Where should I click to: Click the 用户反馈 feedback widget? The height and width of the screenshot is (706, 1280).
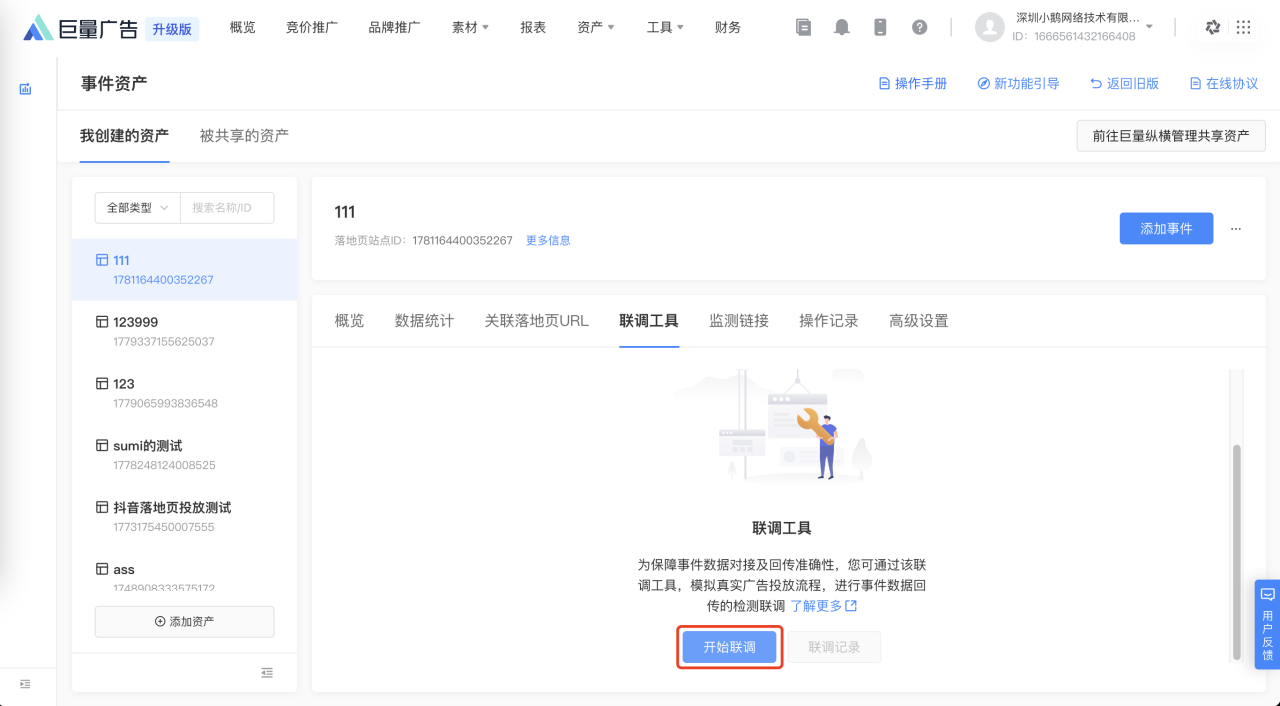pos(1267,624)
